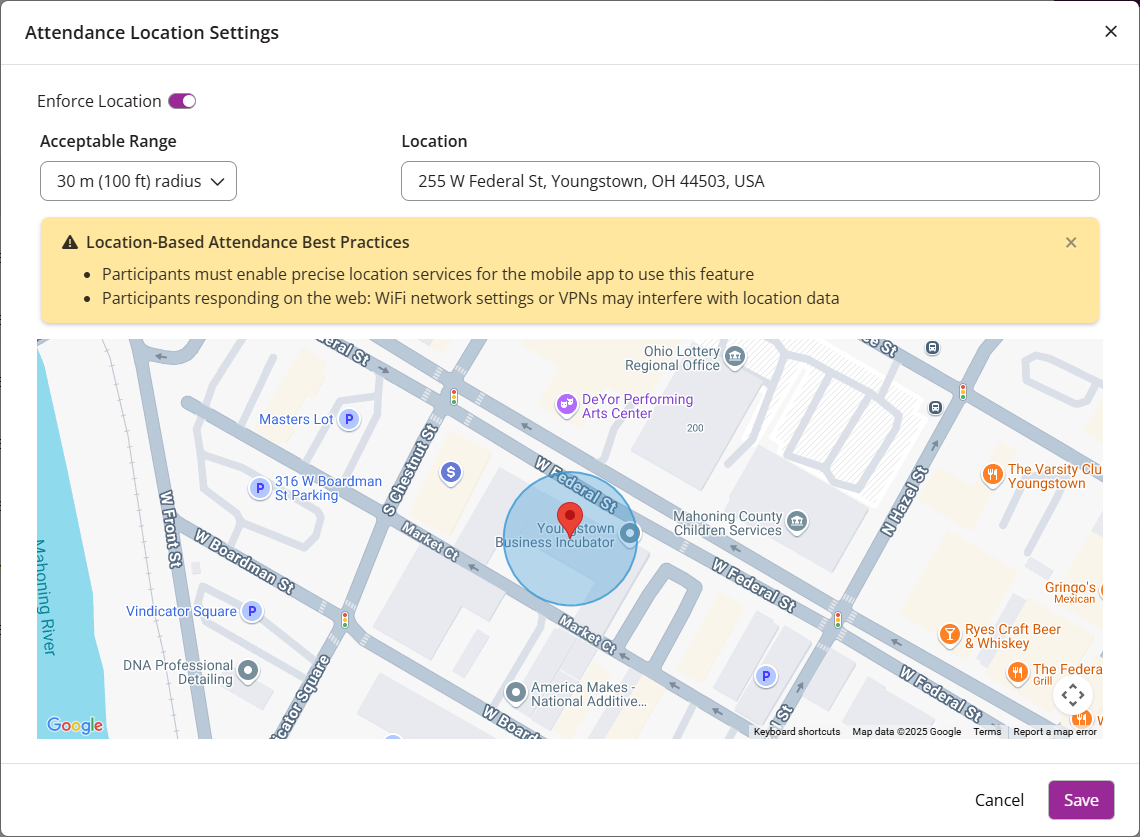This screenshot has height=837, width=1140.
Task: Click the DeYor Performing Arts Center icon
Action: (x=566, y=404)
